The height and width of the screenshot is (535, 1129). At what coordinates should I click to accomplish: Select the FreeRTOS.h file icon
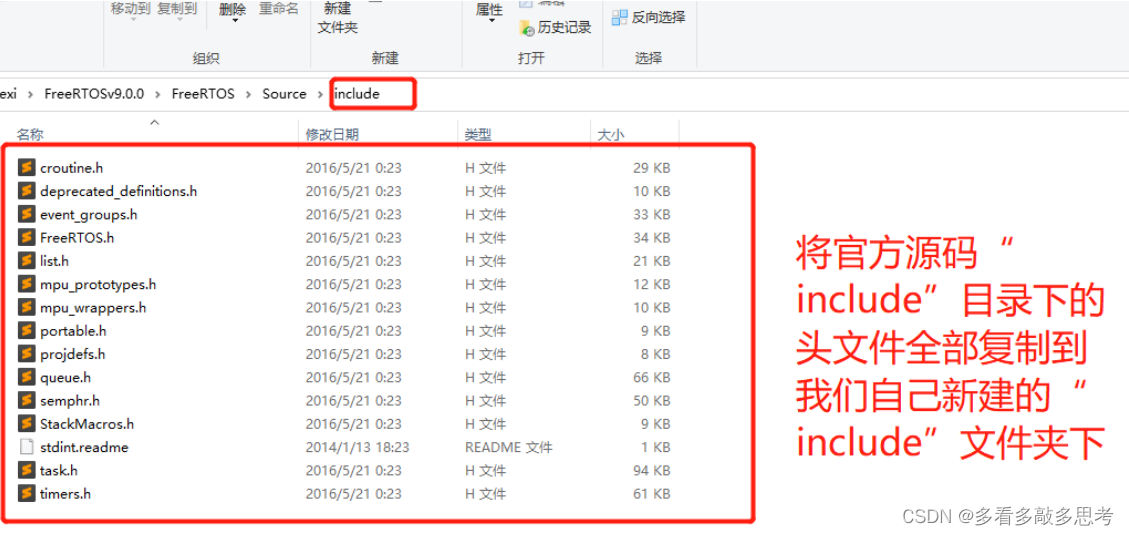click(27, 238)
